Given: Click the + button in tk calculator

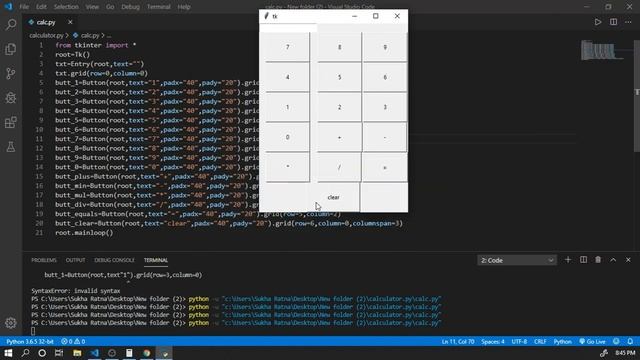Looking at the screenshot, I should [339, 137].
